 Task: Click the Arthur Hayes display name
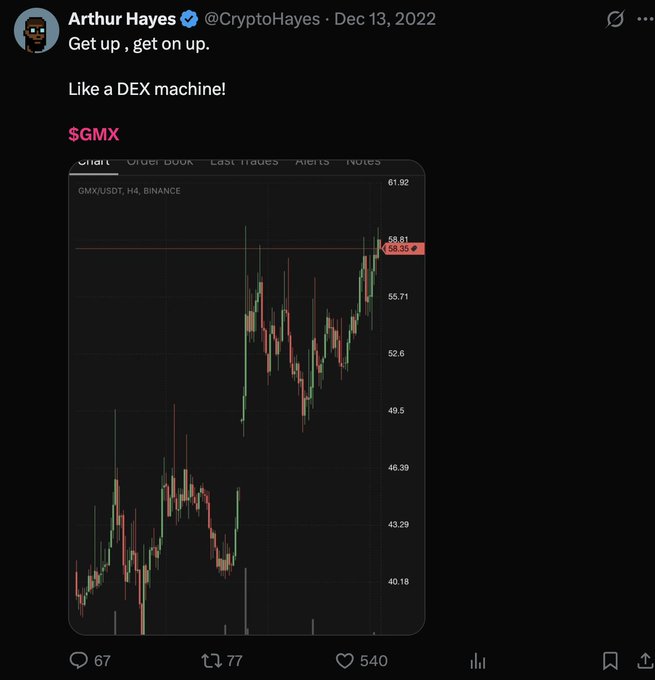[x=122, y=19]
